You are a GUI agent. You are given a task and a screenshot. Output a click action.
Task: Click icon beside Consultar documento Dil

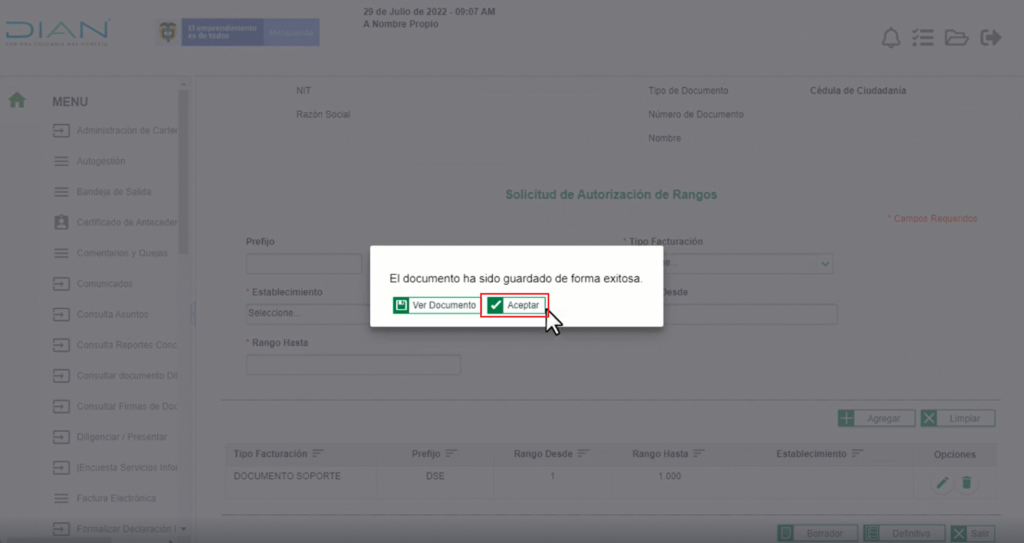(61, 376)
